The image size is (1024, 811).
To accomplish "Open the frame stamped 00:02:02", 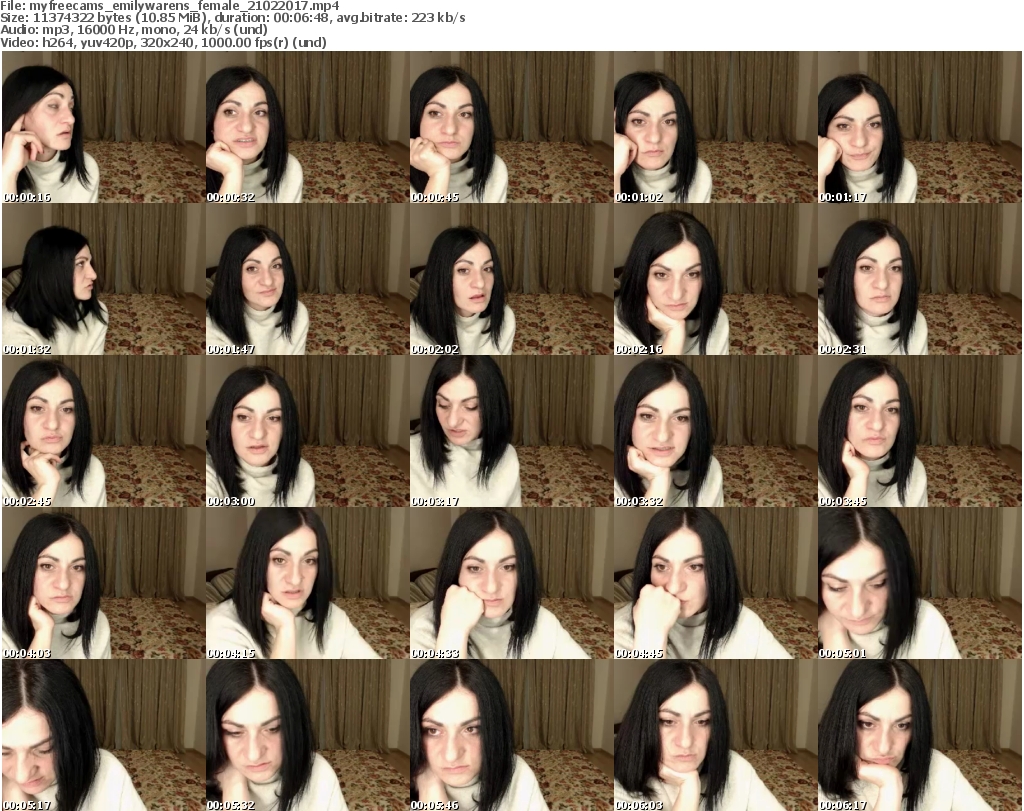I will tap(511, 279).
